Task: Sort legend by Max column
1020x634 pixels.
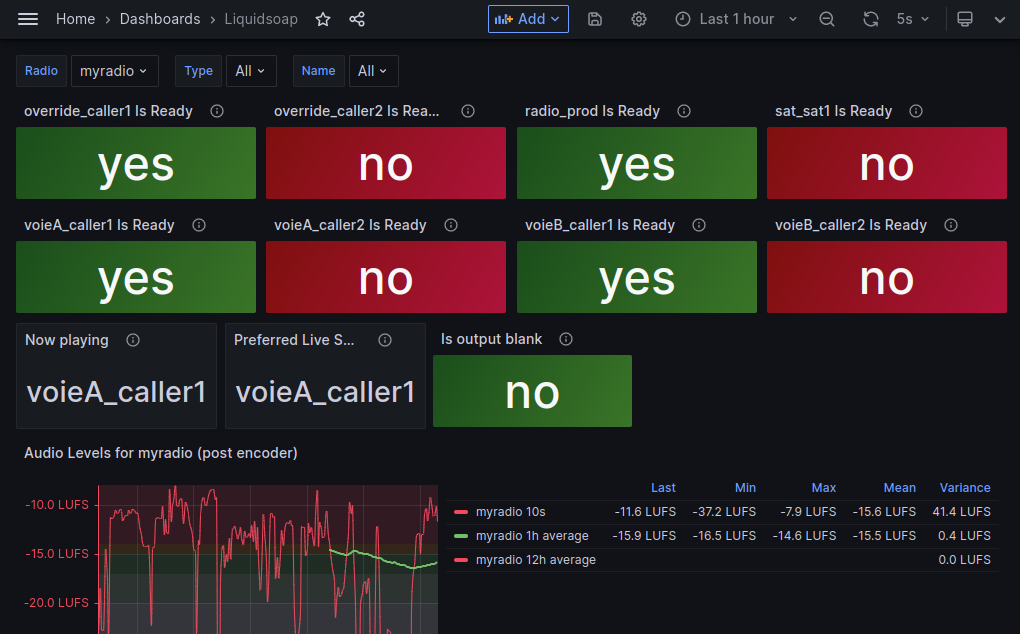Action: pos(824,488)
